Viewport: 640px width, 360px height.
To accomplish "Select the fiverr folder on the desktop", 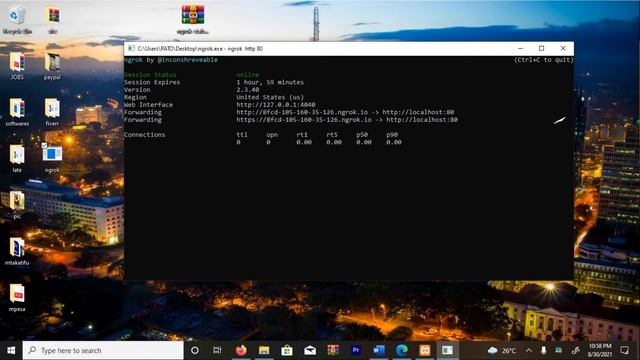I will tap(52, 112).
